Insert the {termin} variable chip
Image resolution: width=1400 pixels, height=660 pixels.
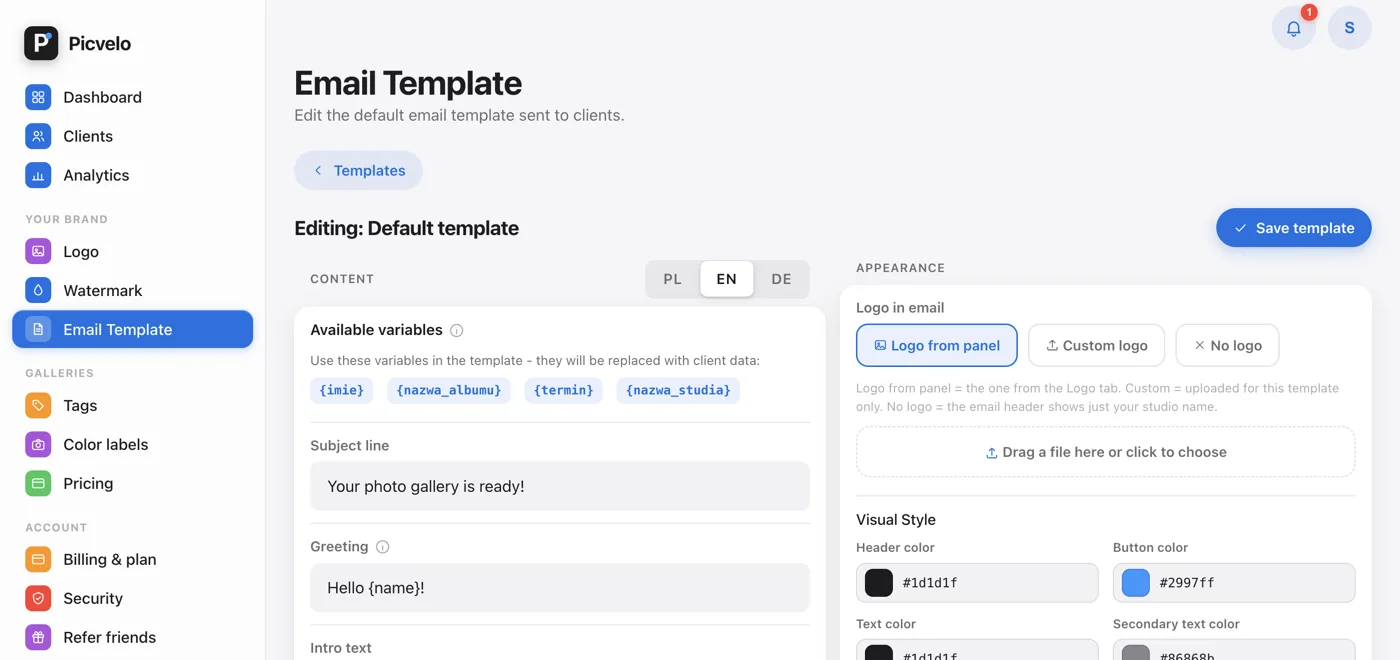[564, 390]
